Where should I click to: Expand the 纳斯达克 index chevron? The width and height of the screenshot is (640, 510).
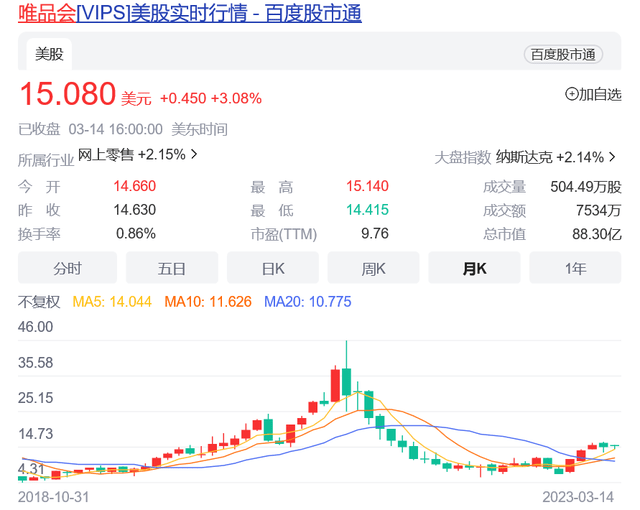coord(612,157)
